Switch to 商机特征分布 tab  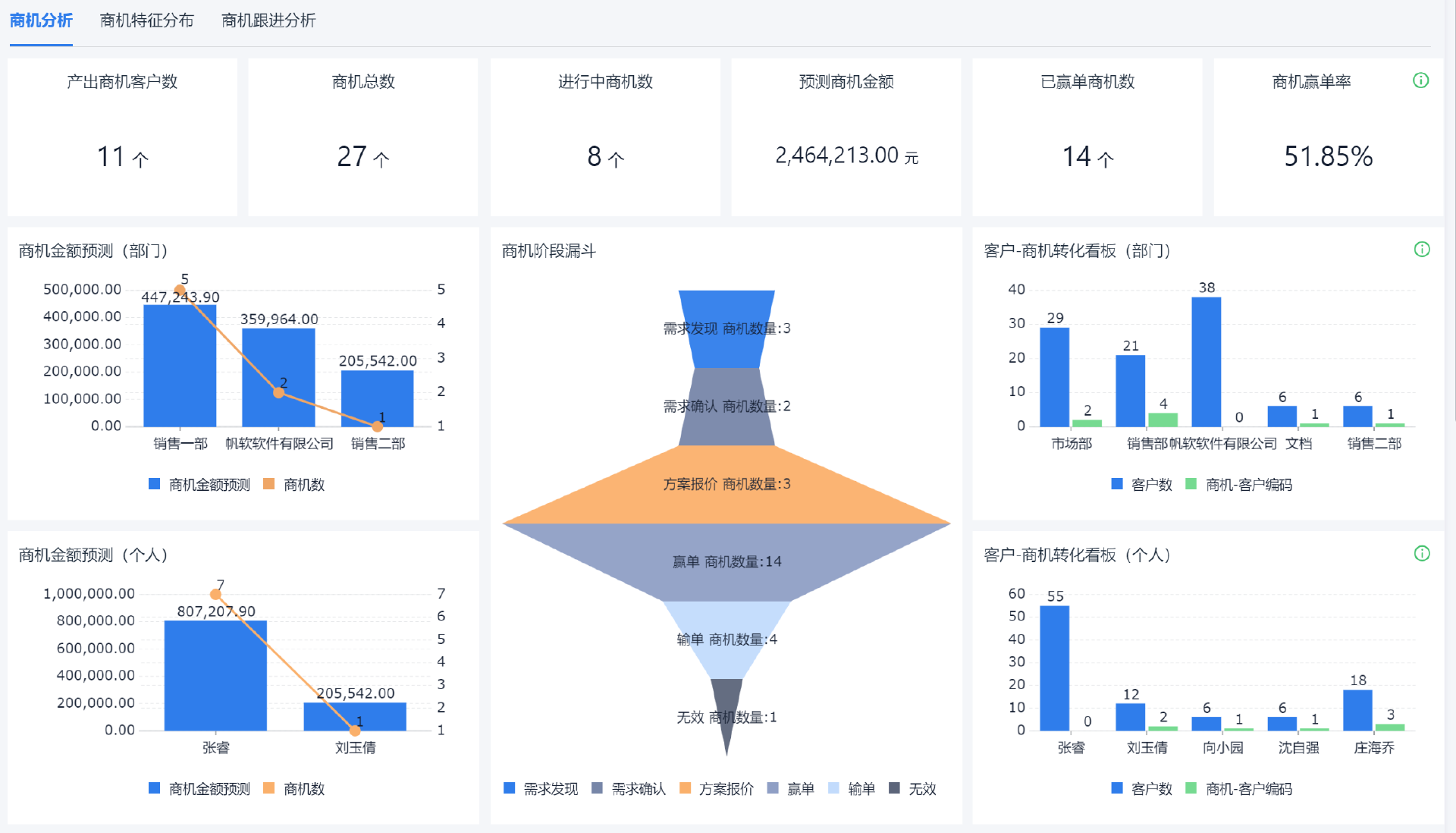[146, 20]
